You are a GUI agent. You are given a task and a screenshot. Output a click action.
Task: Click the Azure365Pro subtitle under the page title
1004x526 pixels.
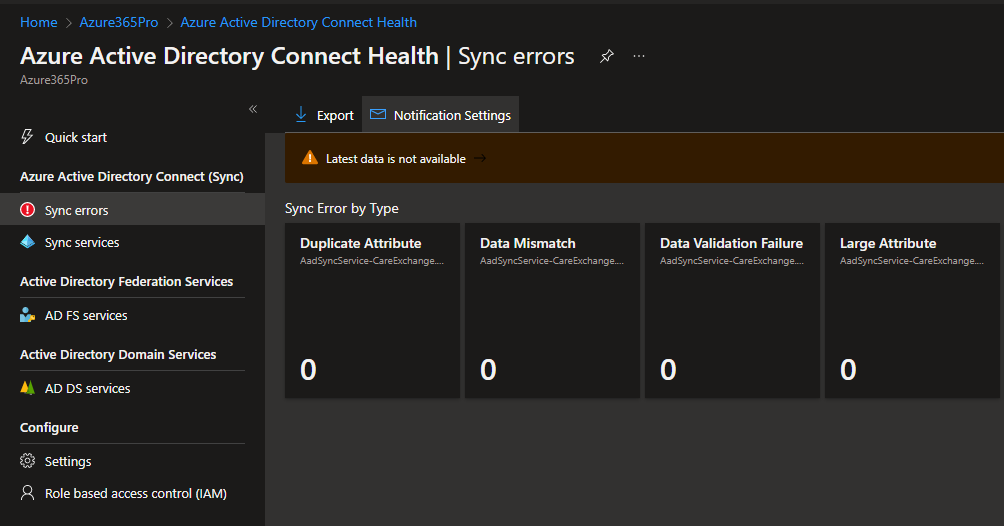point(54,80)
